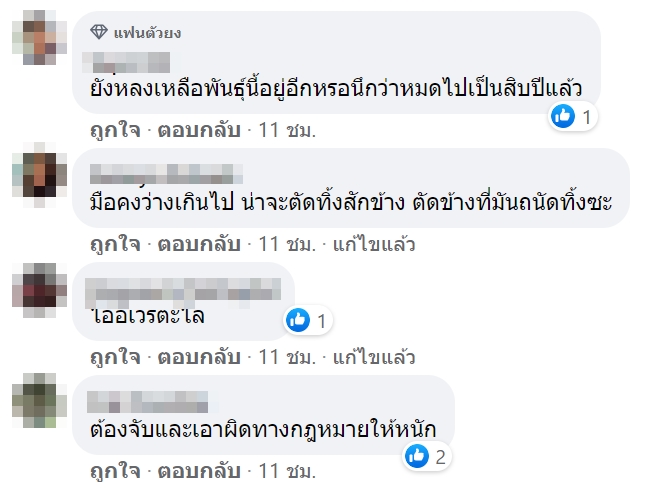
Task: Click like reaction icon with count 2
Action: (417, 457)
